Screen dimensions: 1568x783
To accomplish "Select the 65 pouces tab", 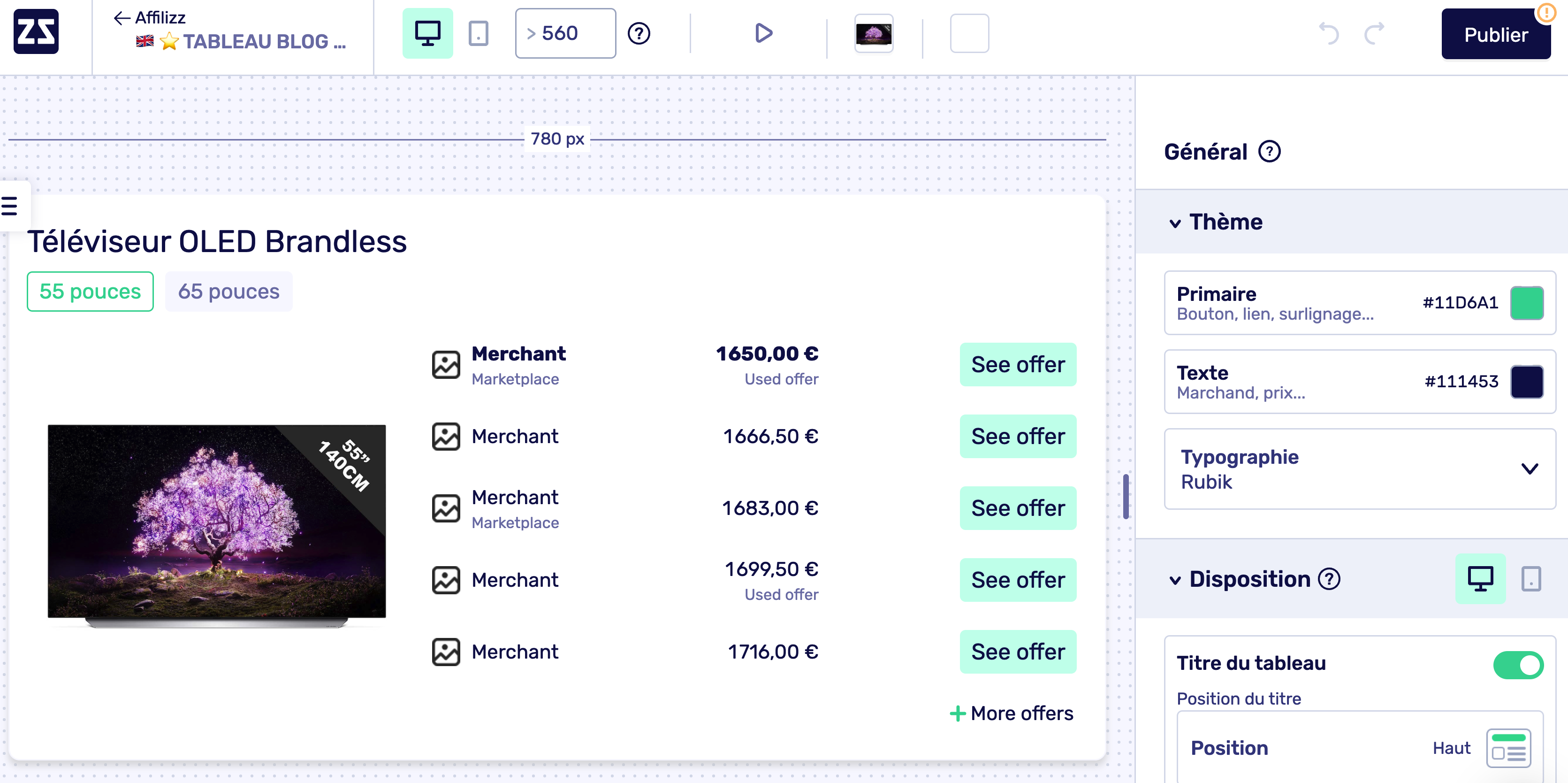I will (x=228, y=291).
